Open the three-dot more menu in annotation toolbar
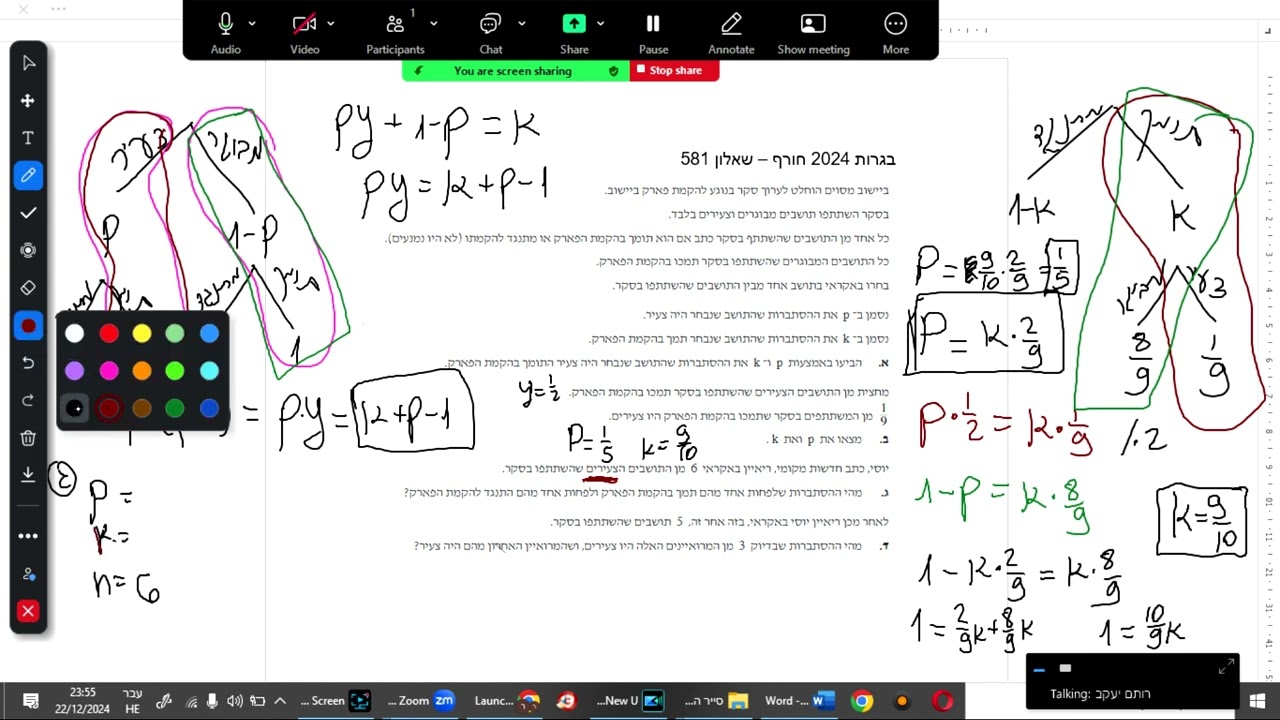1280x720 pixels. click(28, 536)
